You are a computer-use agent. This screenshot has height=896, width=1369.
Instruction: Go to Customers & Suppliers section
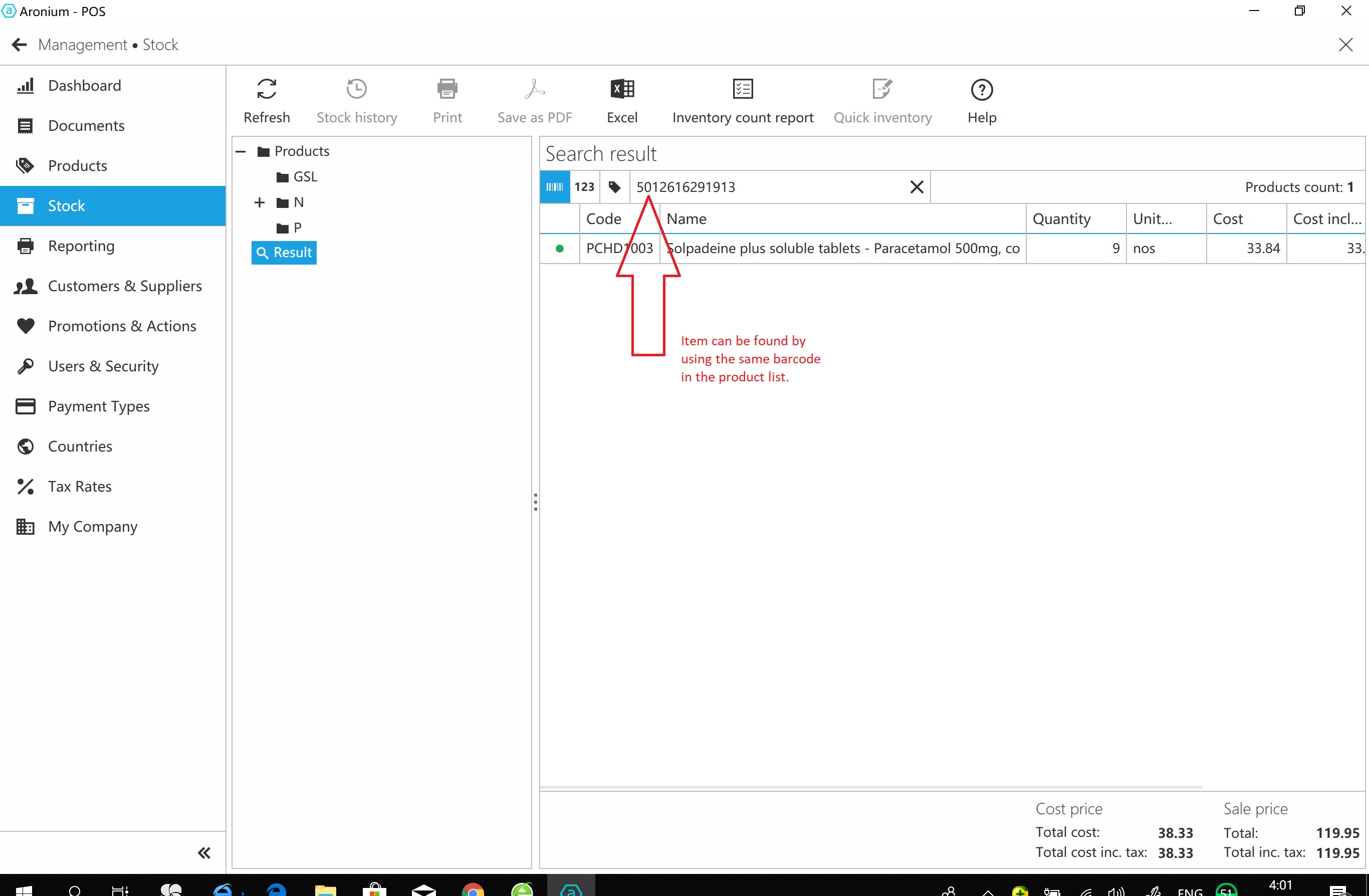click(124, 286)
